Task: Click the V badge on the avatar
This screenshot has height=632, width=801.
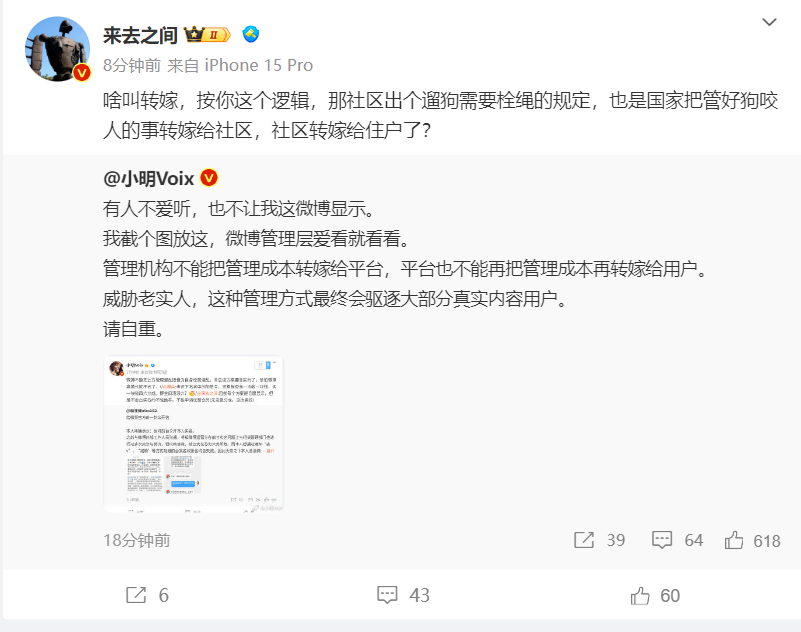Action: click(81, 73)
